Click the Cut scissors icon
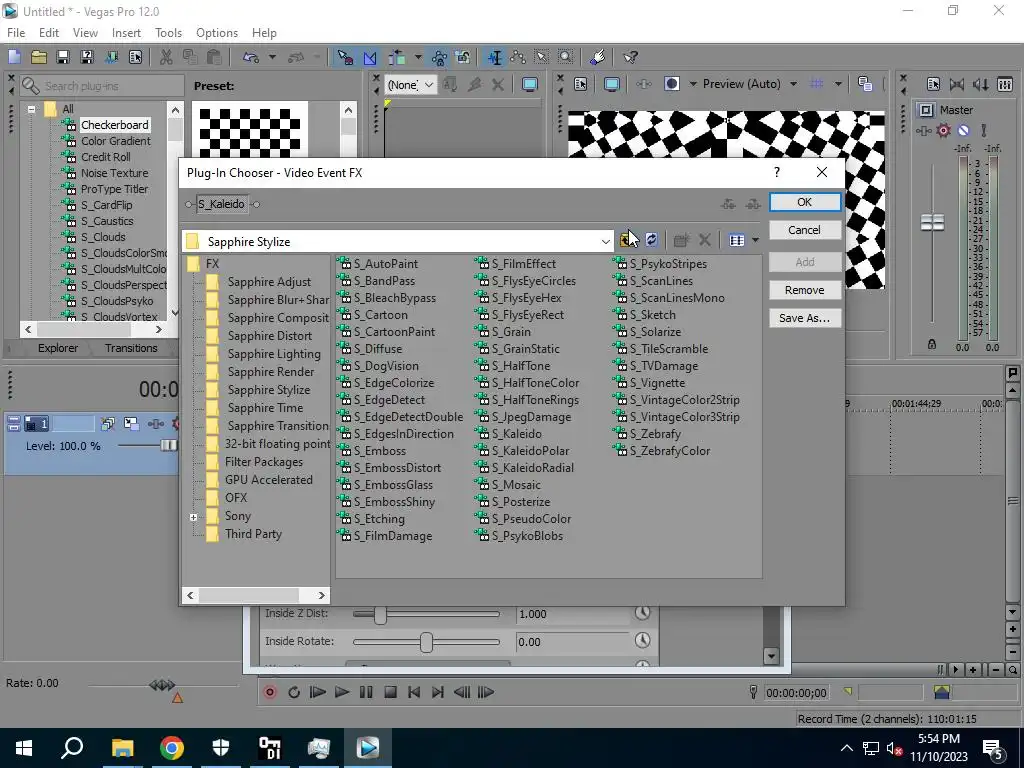This screenshot has height=768, width=1024. point(166,57)
